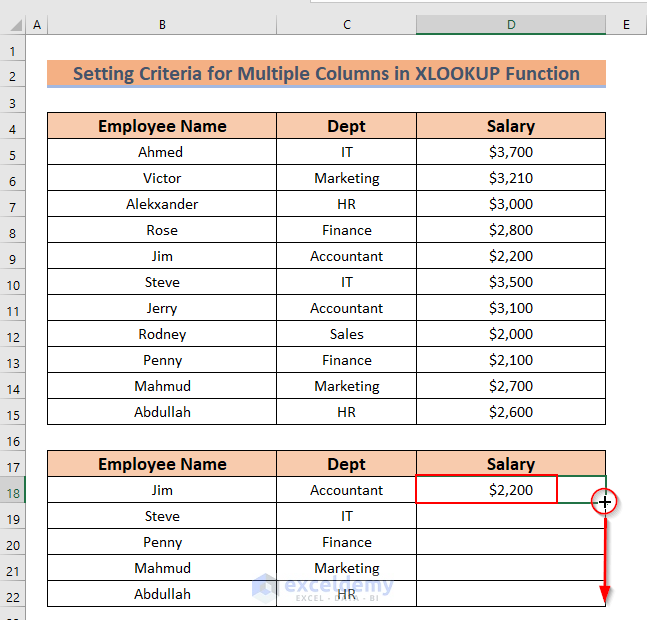Select column E header
Viewport: 647px width, 620px height.
click(626, 25)
